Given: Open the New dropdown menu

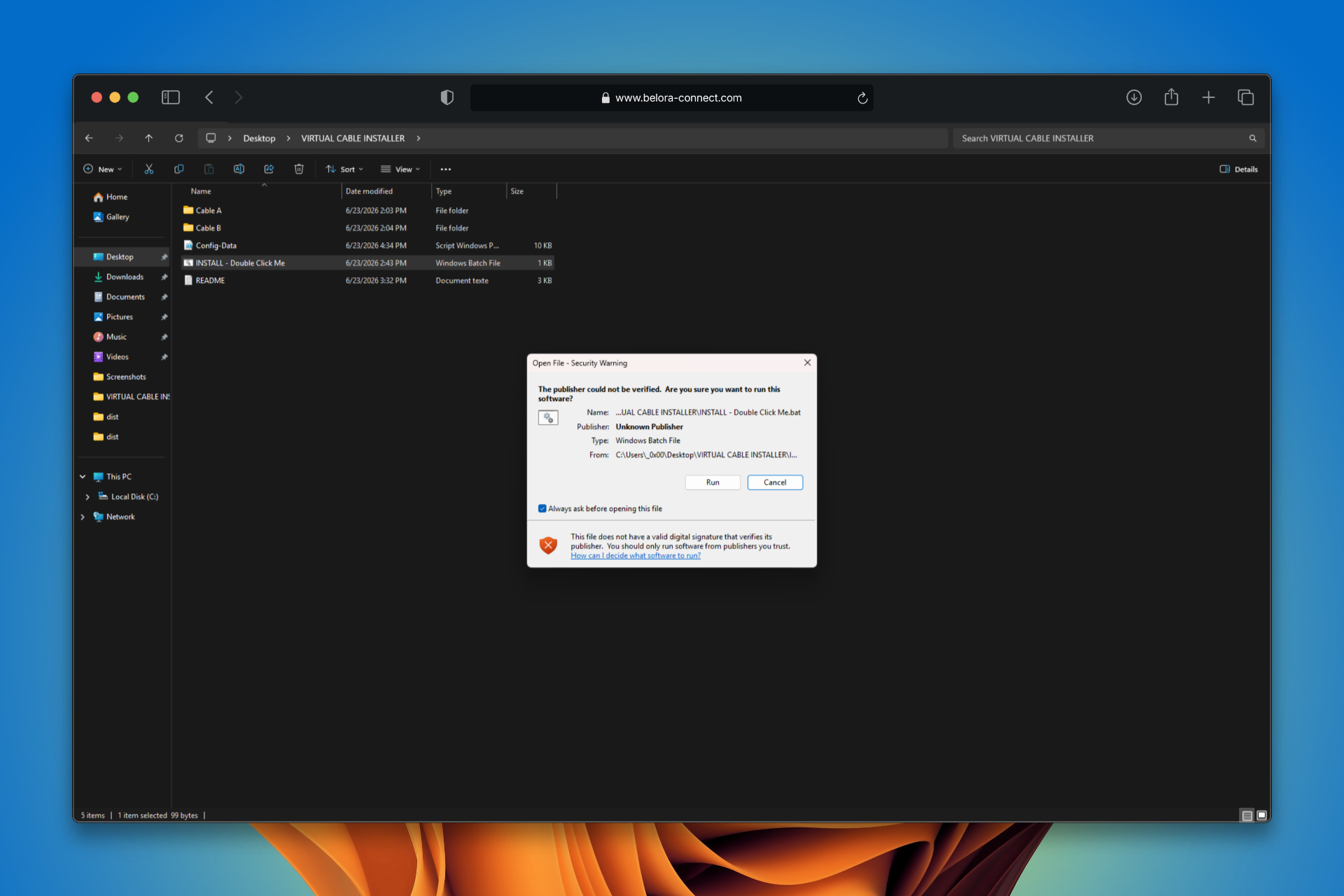Looking at the screenshot, I should 103,169.
